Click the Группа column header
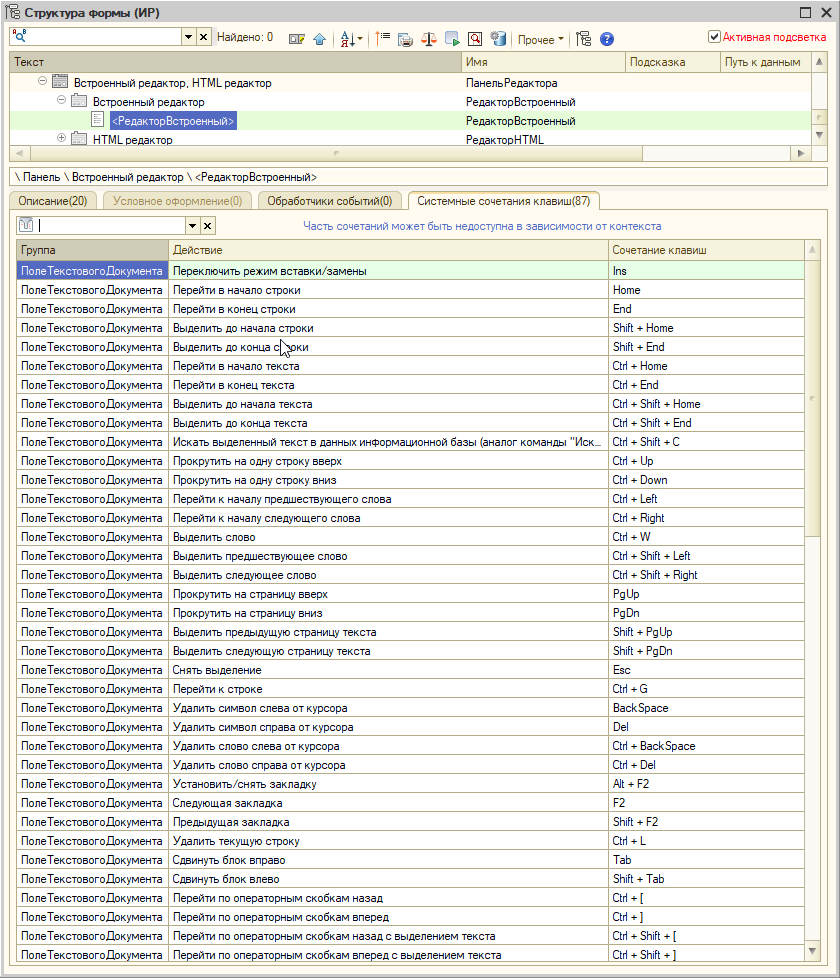840x978 pixels. 92,249
